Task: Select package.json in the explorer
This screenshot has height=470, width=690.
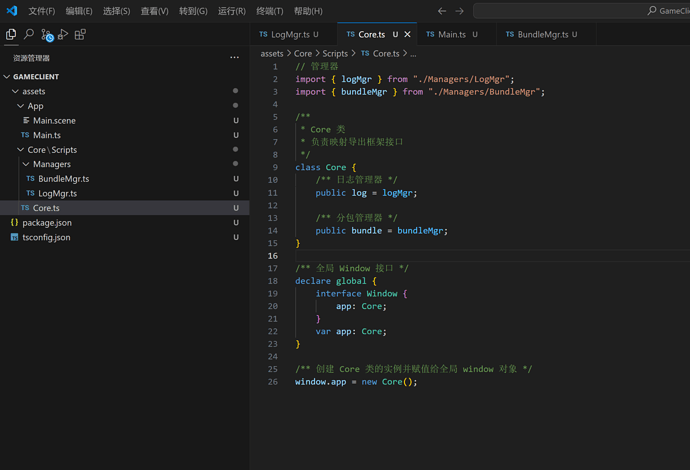Action: coord(46,222)
